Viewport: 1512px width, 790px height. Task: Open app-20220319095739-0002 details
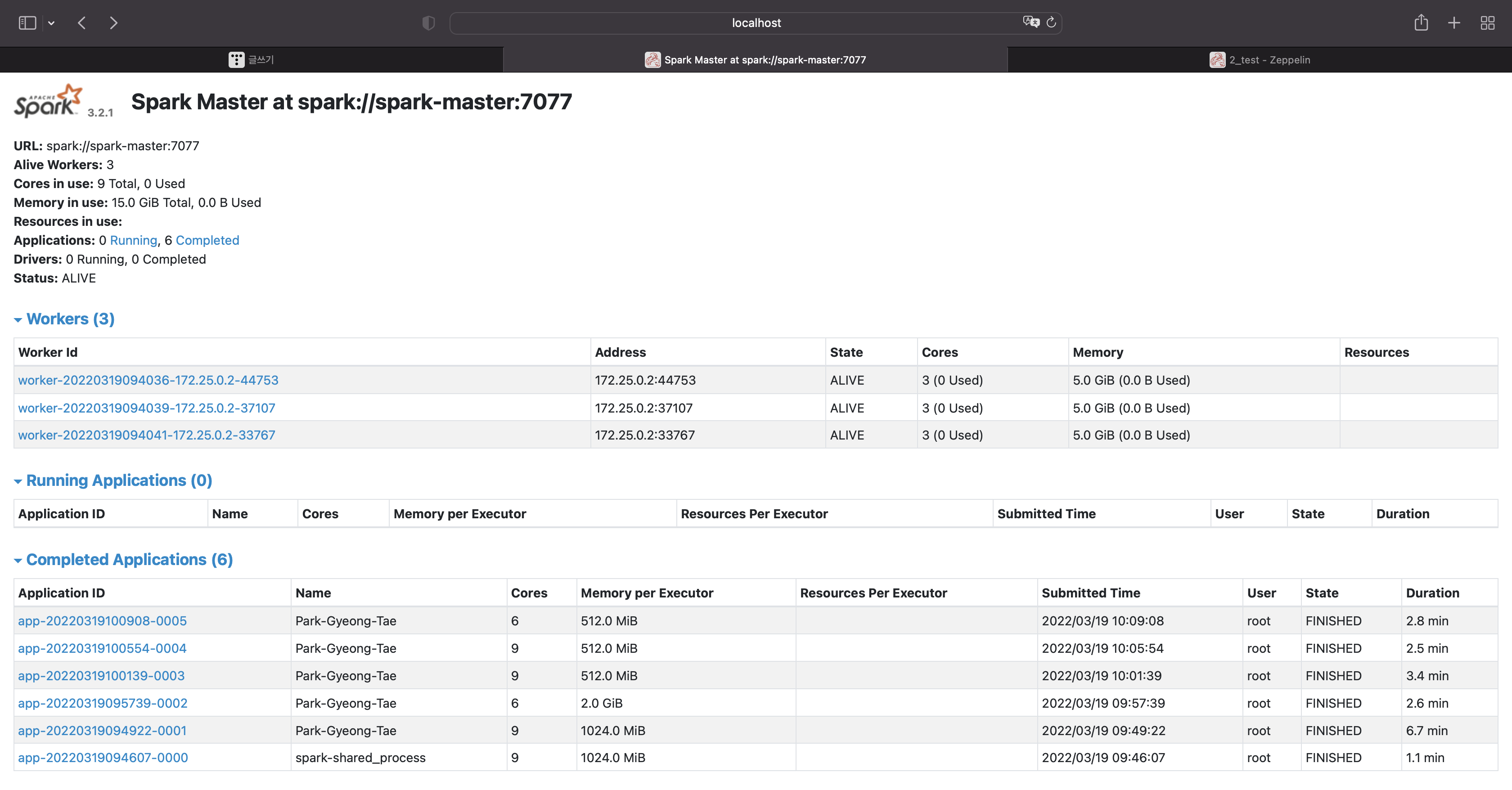[x=103, y=703]
